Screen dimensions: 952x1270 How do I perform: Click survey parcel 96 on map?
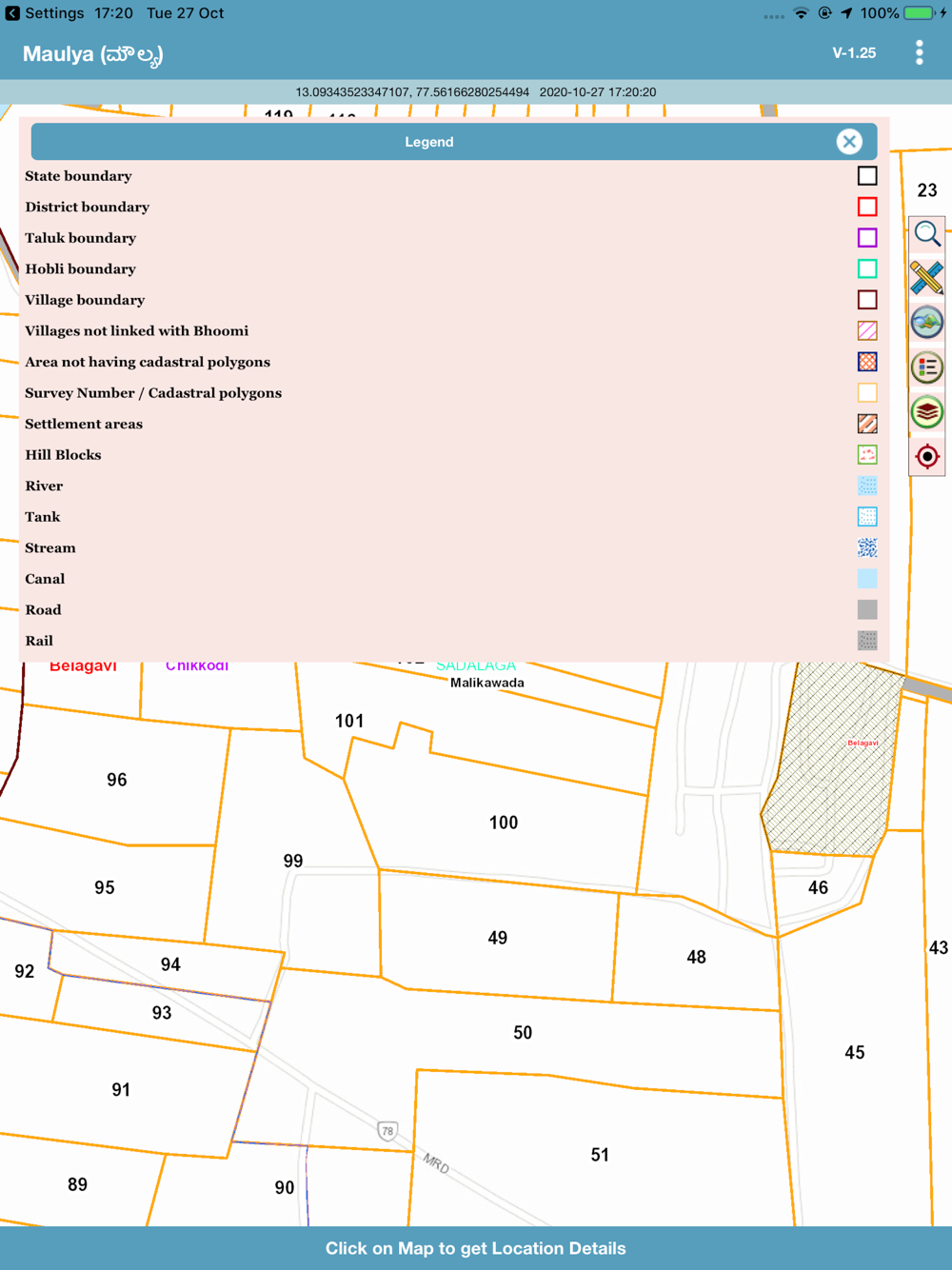coord(117,780)
